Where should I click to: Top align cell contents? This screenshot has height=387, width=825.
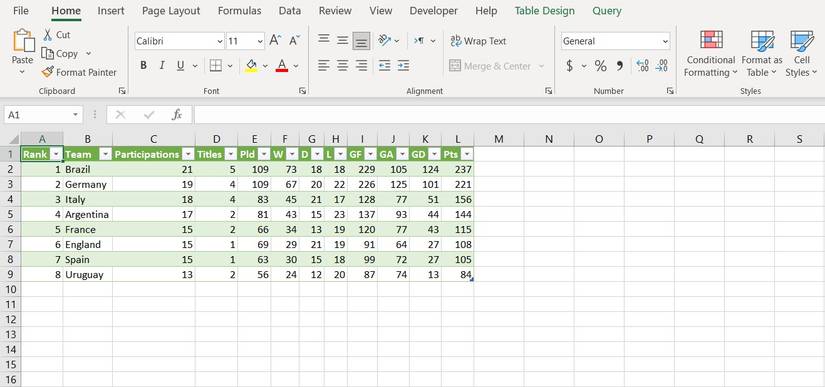point(324,40)
